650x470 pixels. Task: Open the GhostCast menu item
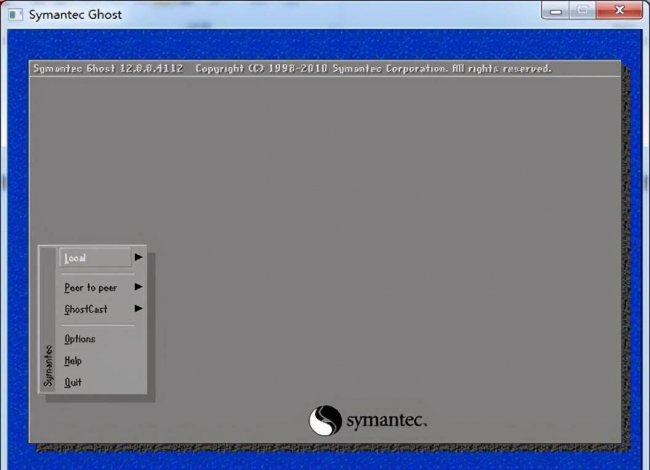(86, 309)
